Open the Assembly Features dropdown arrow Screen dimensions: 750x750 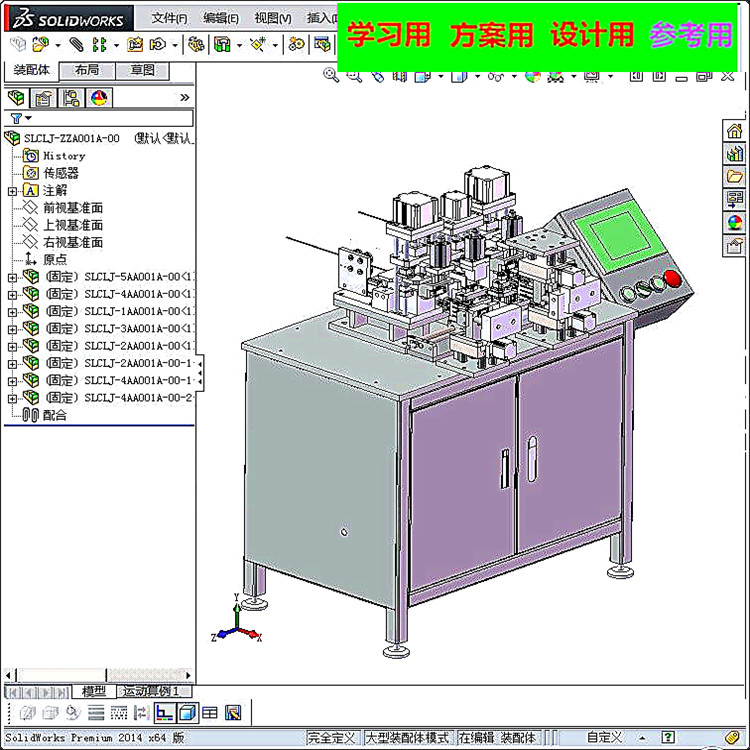point(239,46)
